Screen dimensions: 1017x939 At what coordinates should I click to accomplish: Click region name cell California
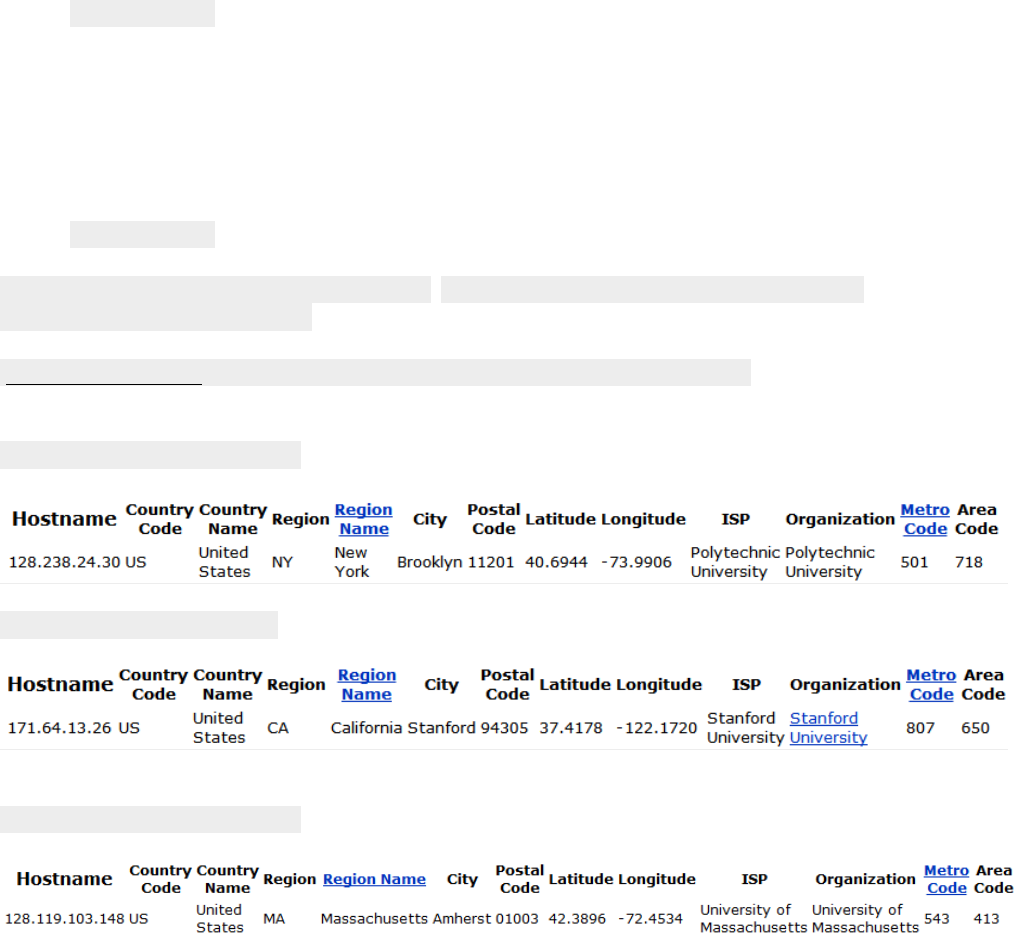366,728
